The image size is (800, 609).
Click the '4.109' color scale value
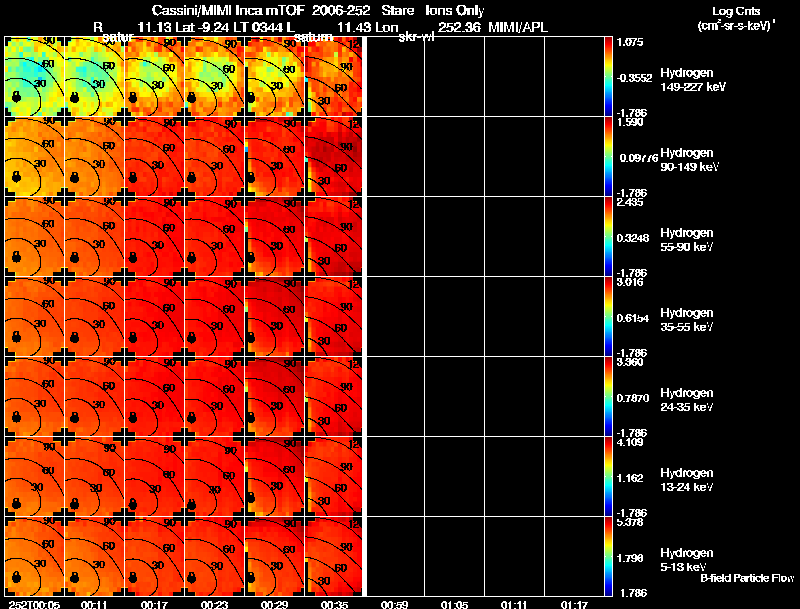(x=631, y=442)
